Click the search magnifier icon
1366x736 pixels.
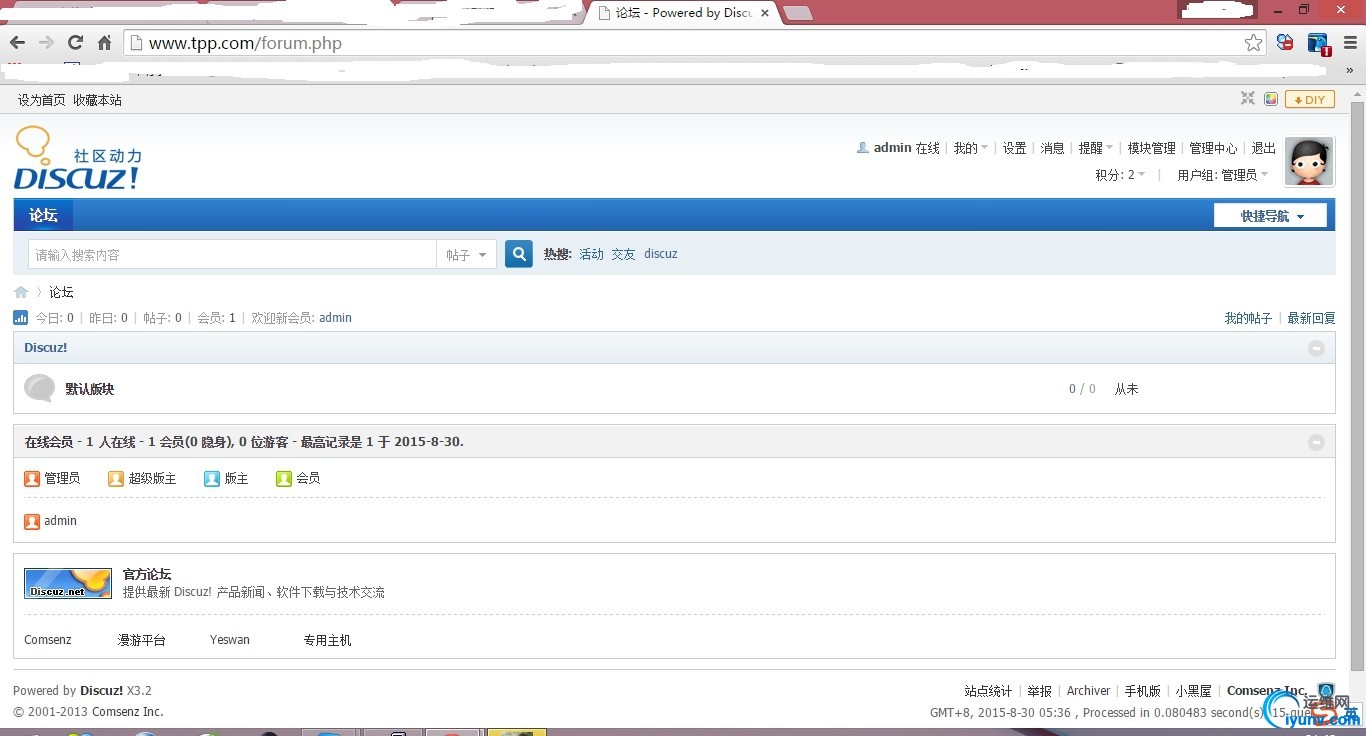click(x=518, y=254)
